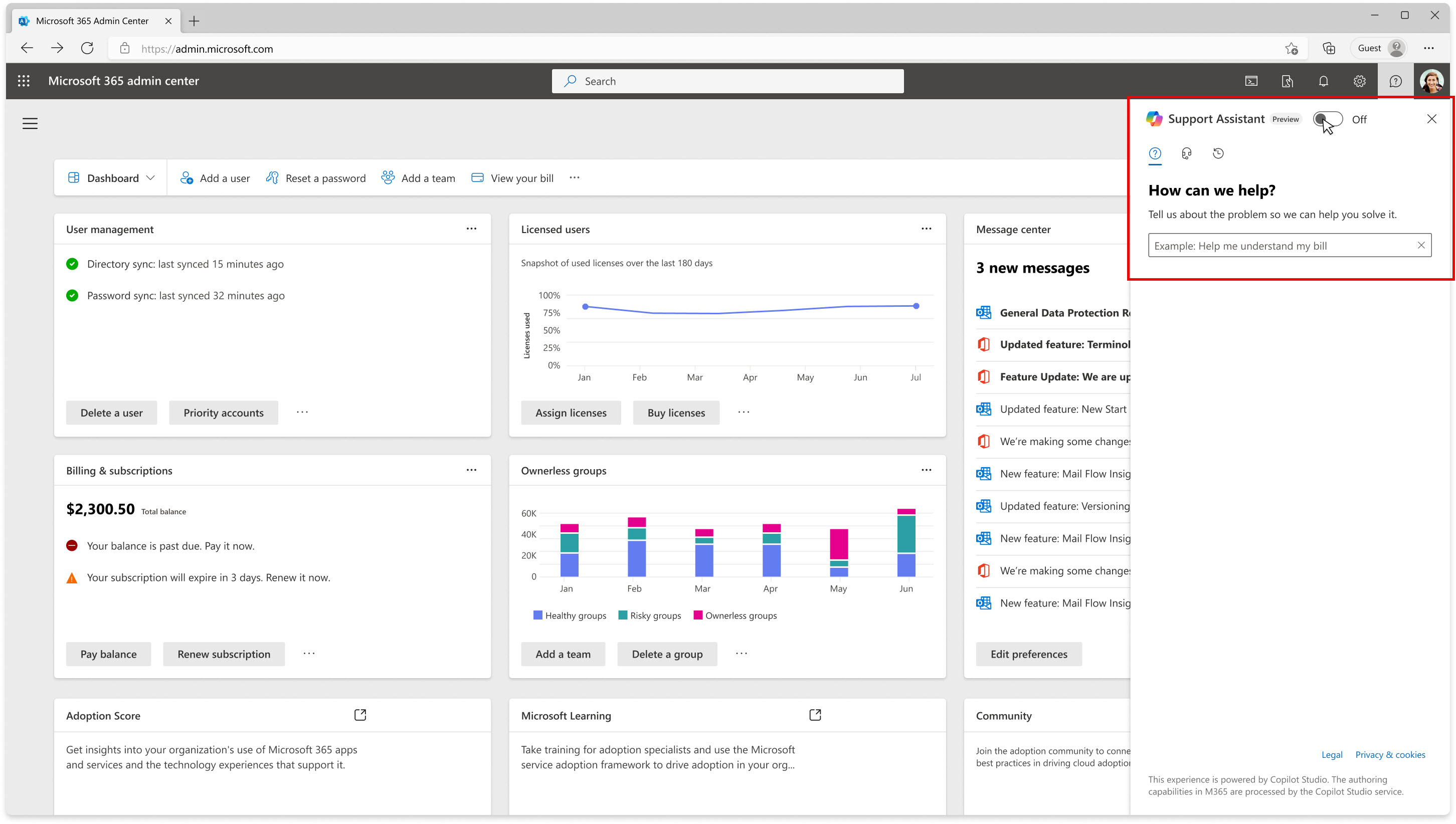Open the notifications bell icon
The width and height of the screenshot is (1456, 824).
click(x=1323, y=81)
